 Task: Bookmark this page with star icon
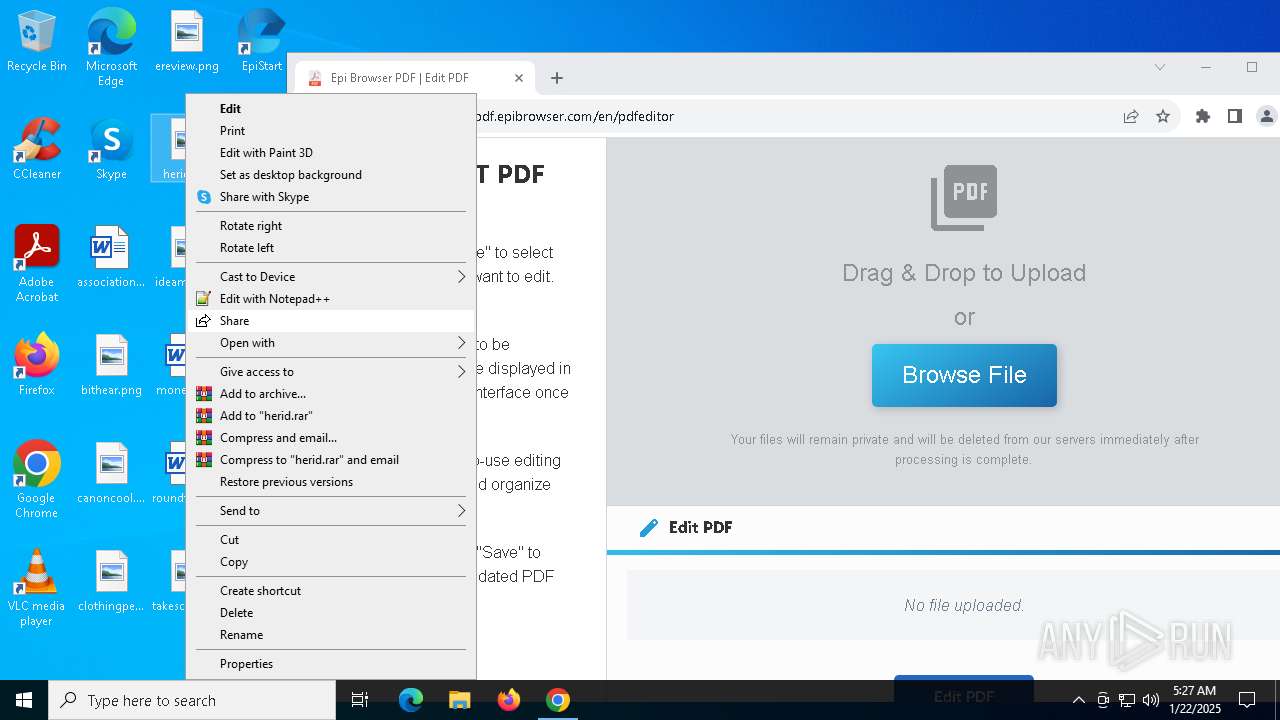point(1163,116)
